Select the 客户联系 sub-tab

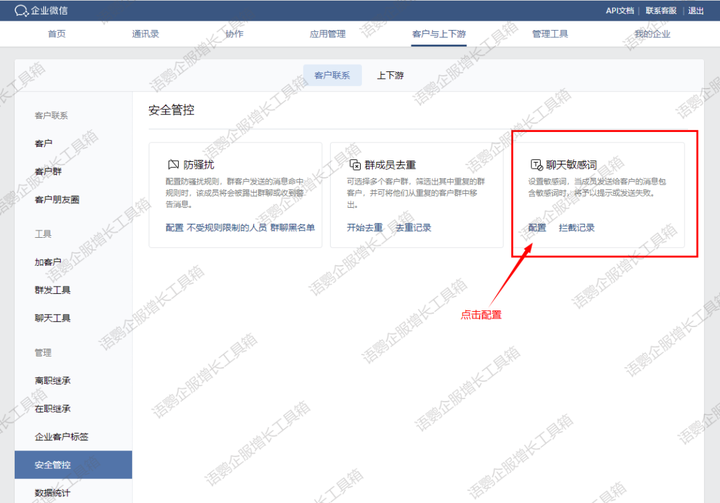(x=332, y=75)
